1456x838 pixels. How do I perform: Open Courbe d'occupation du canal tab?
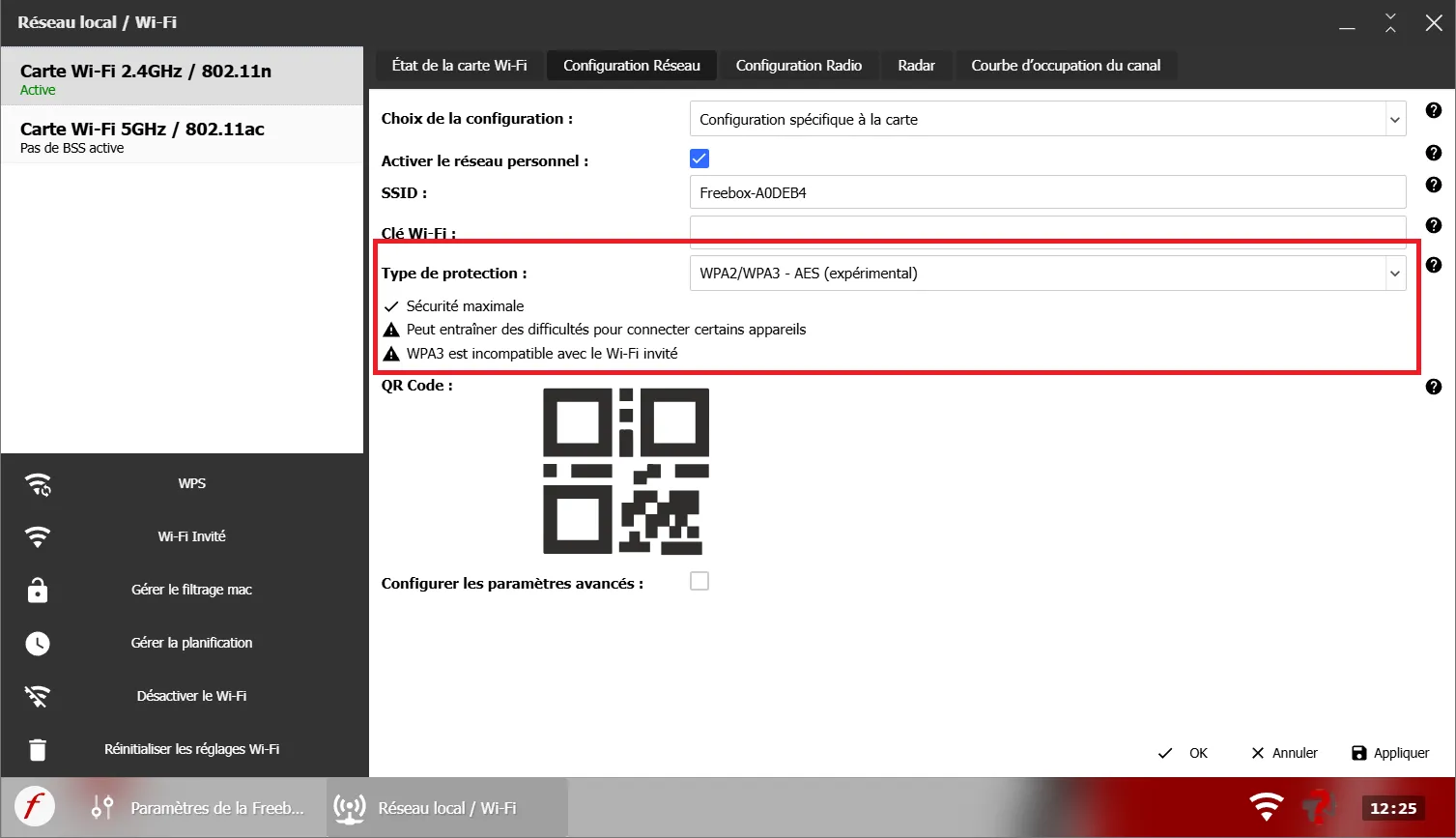pyautogui.click(x=1066, y=66)
